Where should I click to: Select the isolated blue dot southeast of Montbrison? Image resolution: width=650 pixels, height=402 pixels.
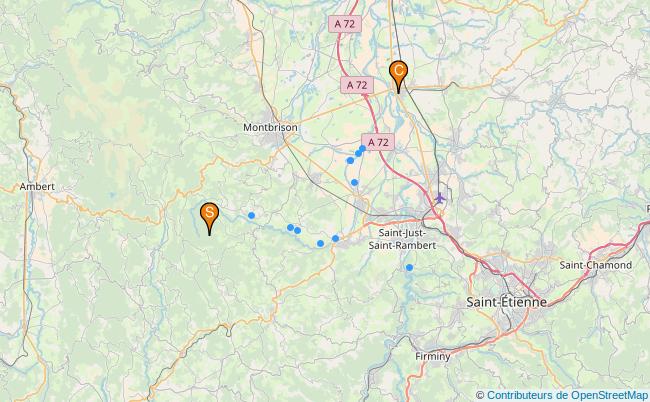tap(354, 182)
